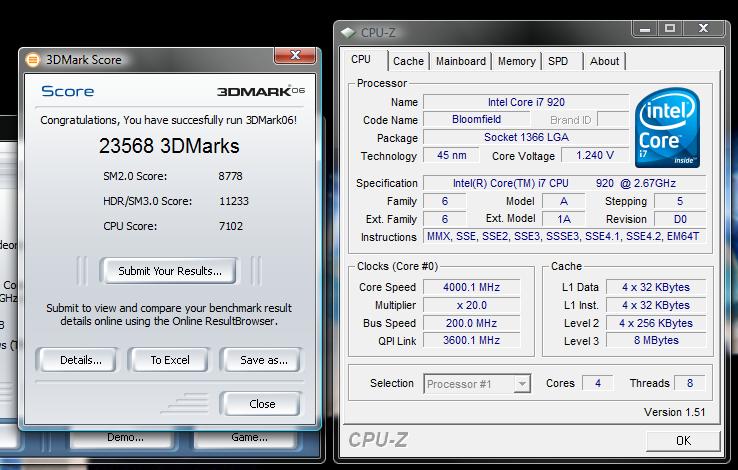Click the Cores value 4
The width and height of the screenshot is (738, 470).
click(x=597, y=383)
